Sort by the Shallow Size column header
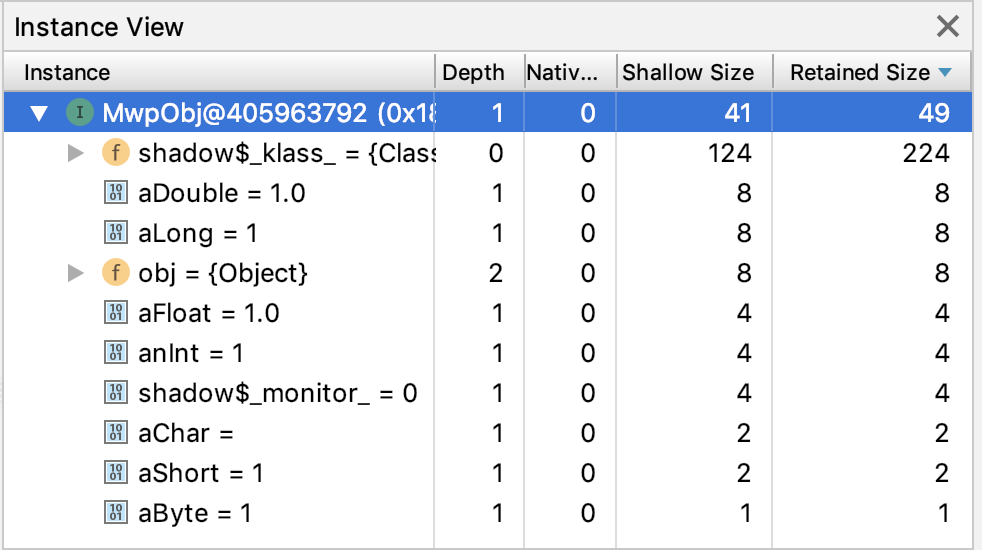Screen dimensions: 982x550 pyautogui.click(x=687, y=72)
